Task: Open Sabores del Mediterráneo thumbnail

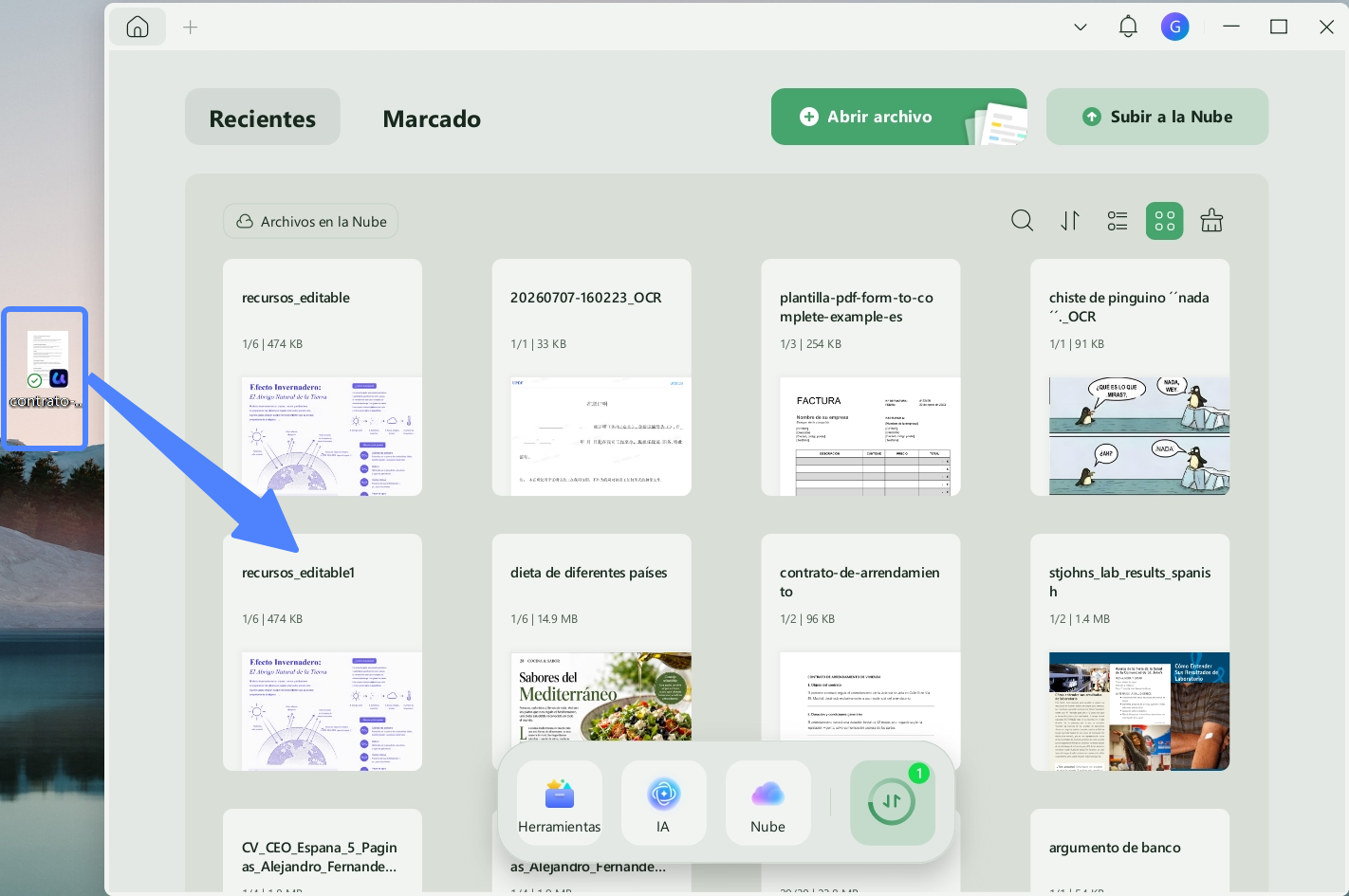Action: click(601, 697)
